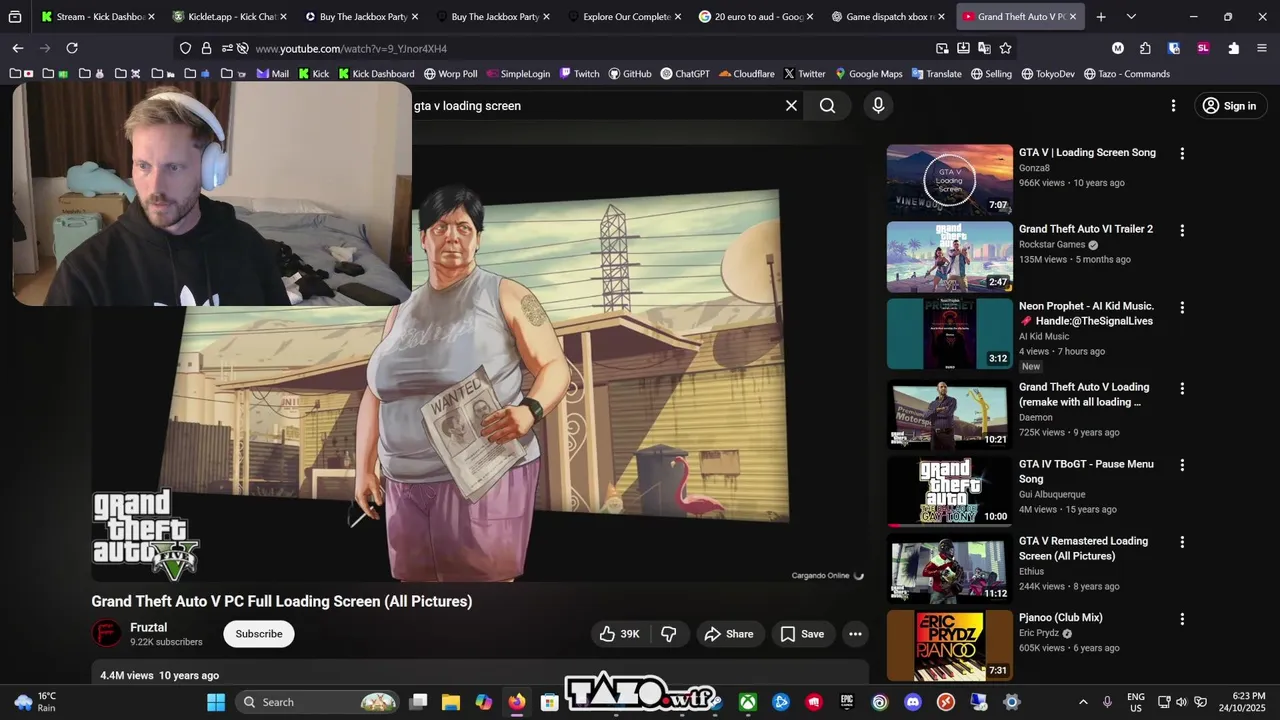Open Windows Start menu
Viewport: 1280px width, 720px height.
pos(216,702)
